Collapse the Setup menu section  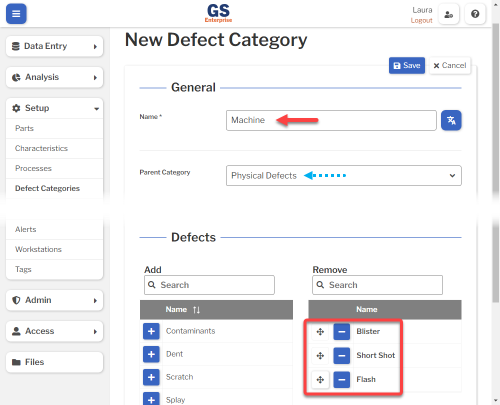point(55,108)
